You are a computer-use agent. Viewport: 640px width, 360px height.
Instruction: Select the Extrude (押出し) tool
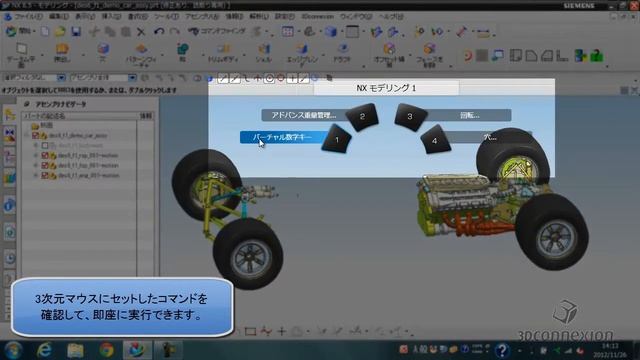[x=62, y=53]
